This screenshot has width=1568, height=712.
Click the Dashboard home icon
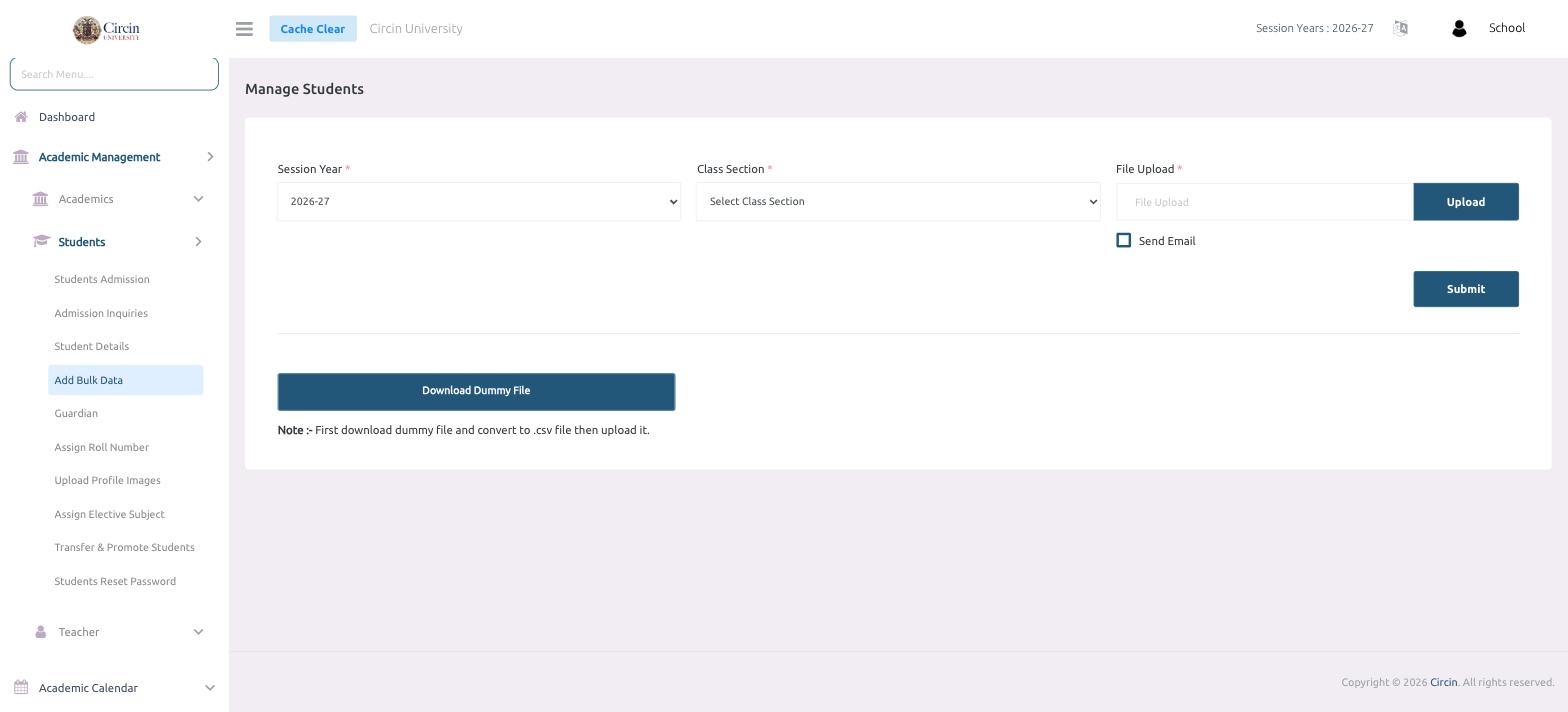pyautogui.click(x=21, y=117)
